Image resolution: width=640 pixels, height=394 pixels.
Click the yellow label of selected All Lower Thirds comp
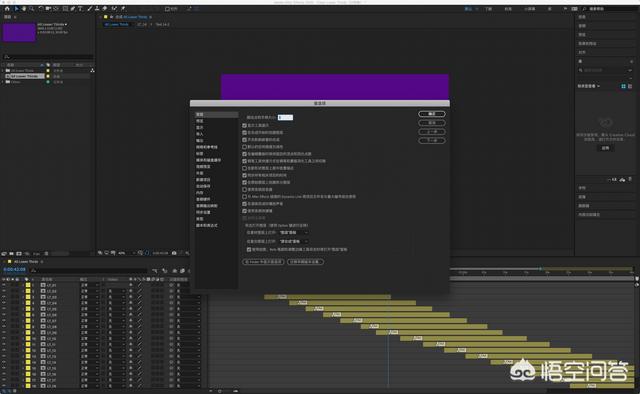point(48,76)
